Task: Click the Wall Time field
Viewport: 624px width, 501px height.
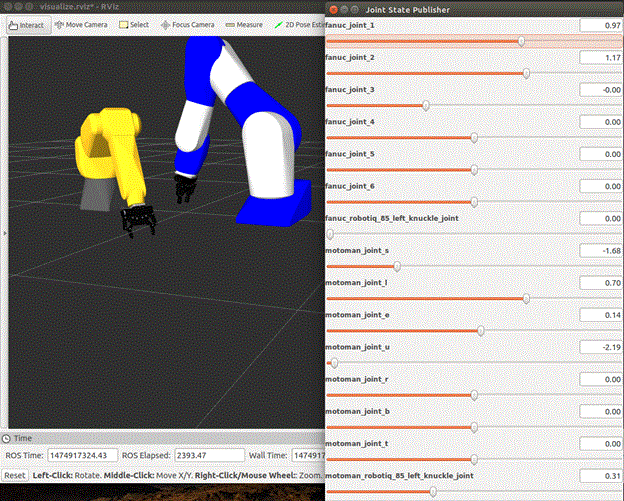Action: 308,455
